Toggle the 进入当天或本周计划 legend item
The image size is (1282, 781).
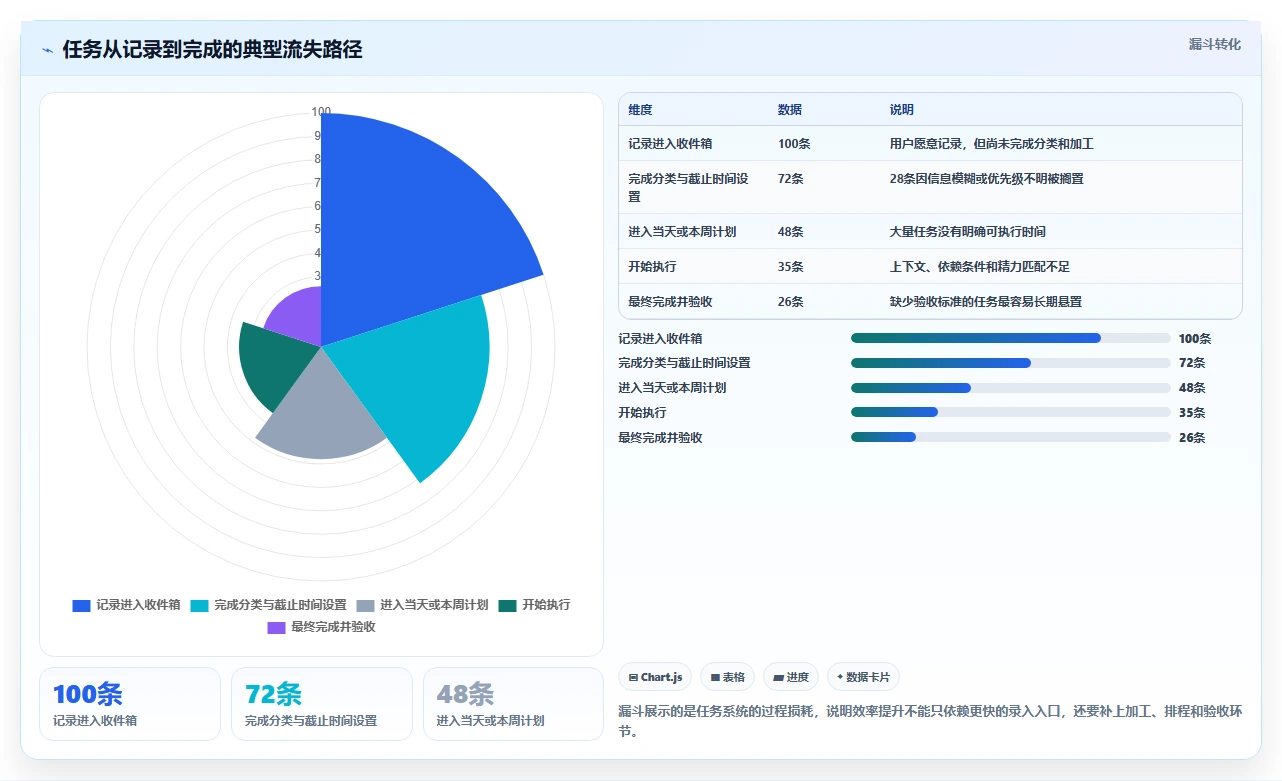point(422,605)
